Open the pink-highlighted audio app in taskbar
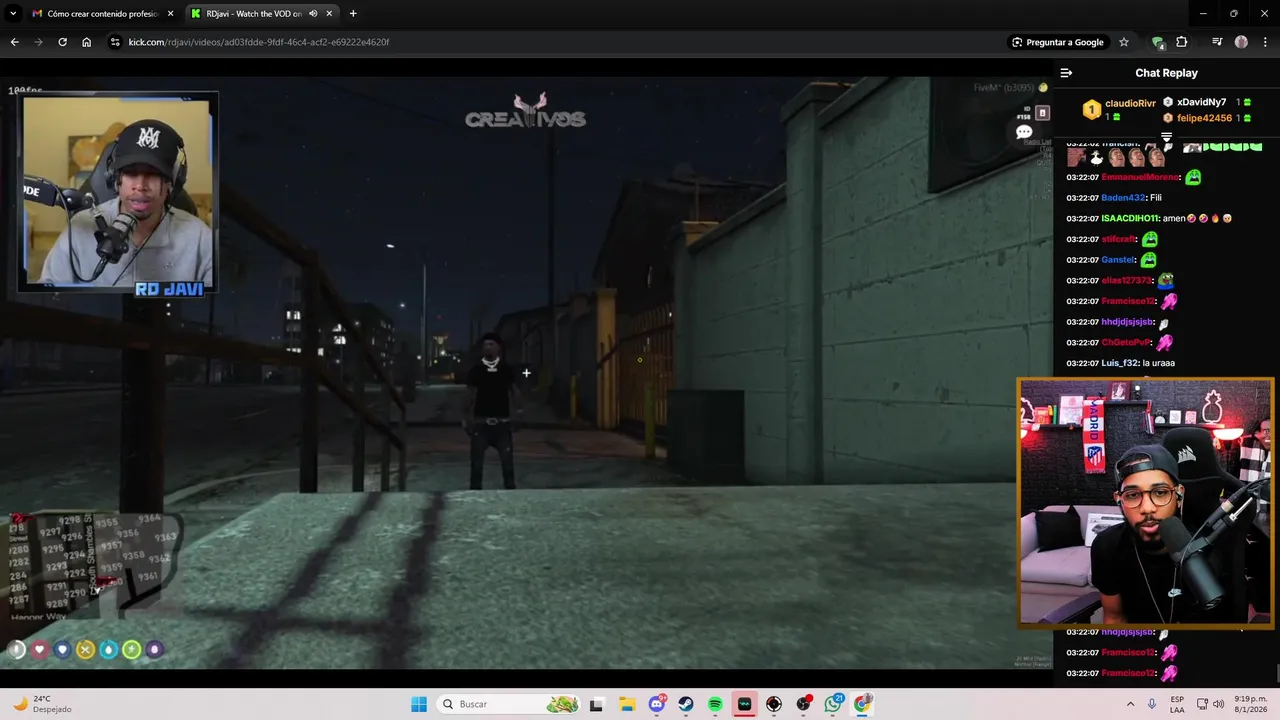Screen dimensions: 1280x720 (x=745, y=704)
